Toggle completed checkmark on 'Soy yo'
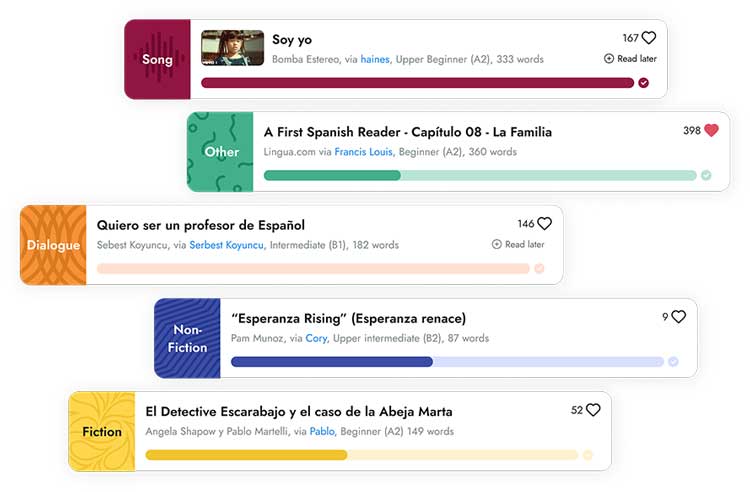Image resolution: width=750 pixels, height=492 pixels. coord(643,83)
